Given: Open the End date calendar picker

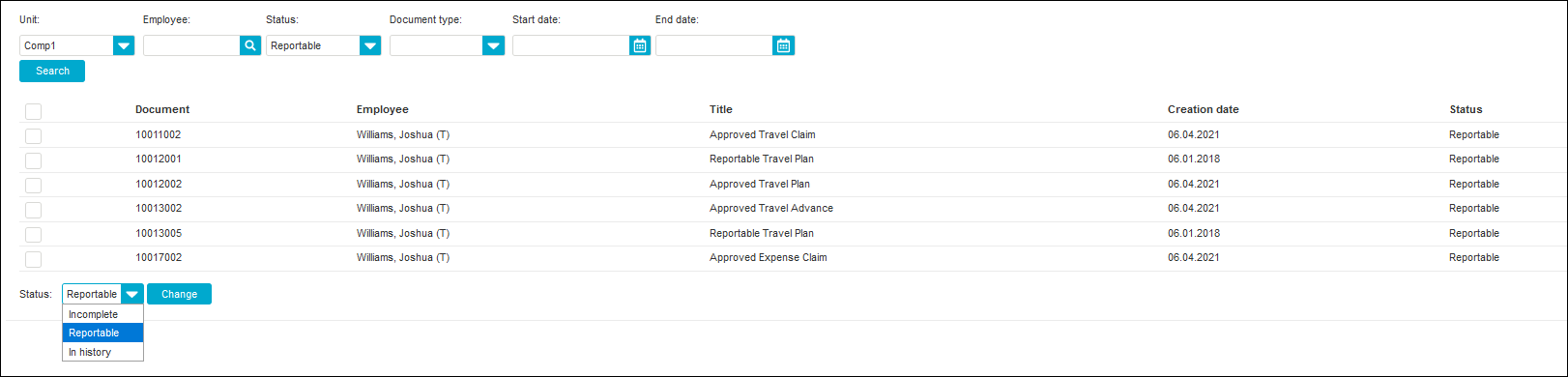Looking at the screenshot, I should click(x=783, y=45).
